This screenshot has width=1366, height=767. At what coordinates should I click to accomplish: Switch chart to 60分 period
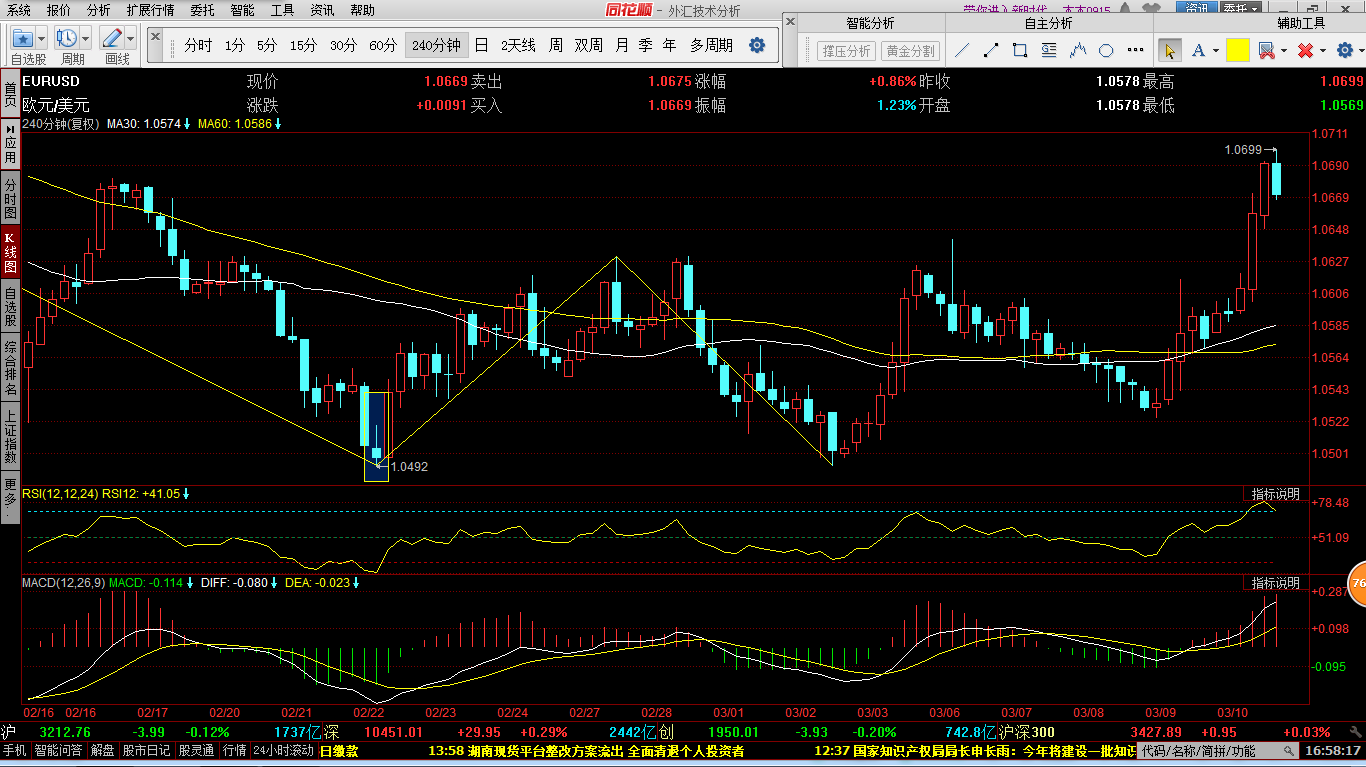[383, 45]
